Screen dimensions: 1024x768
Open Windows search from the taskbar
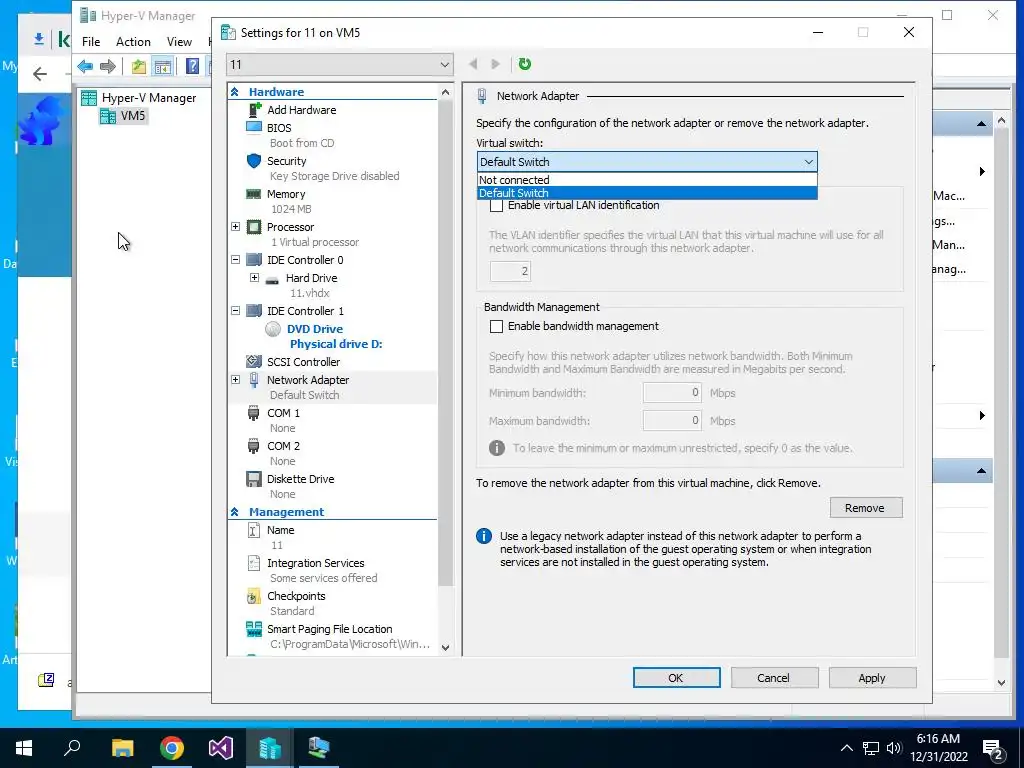pyautogui.click(x=72, y=748)
